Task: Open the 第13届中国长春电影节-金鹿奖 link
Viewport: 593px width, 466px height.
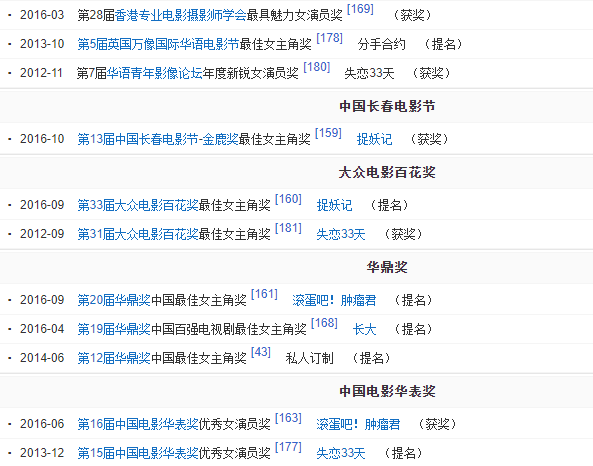Action: [x=158, y=139]
